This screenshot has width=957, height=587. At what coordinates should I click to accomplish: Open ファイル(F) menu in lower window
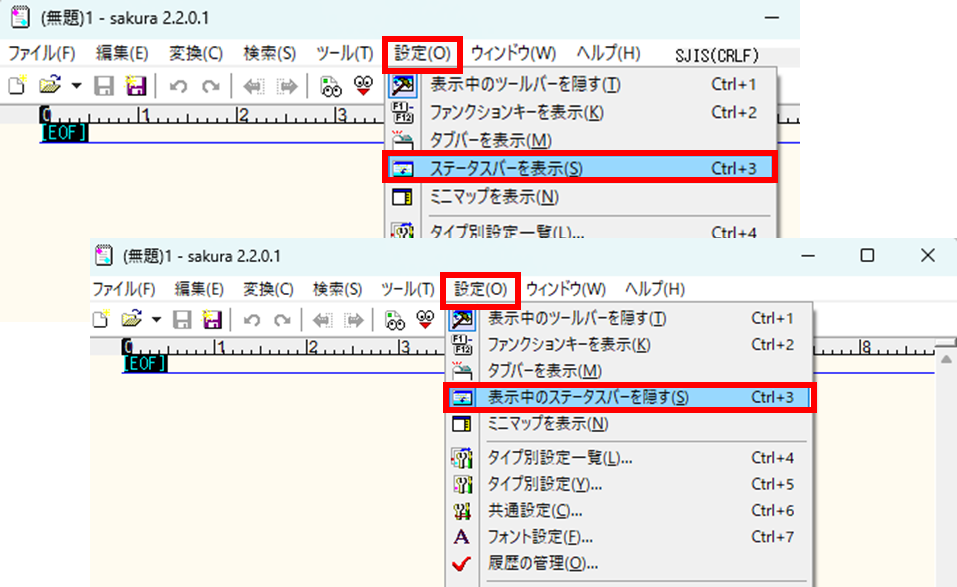coord(124,289)
